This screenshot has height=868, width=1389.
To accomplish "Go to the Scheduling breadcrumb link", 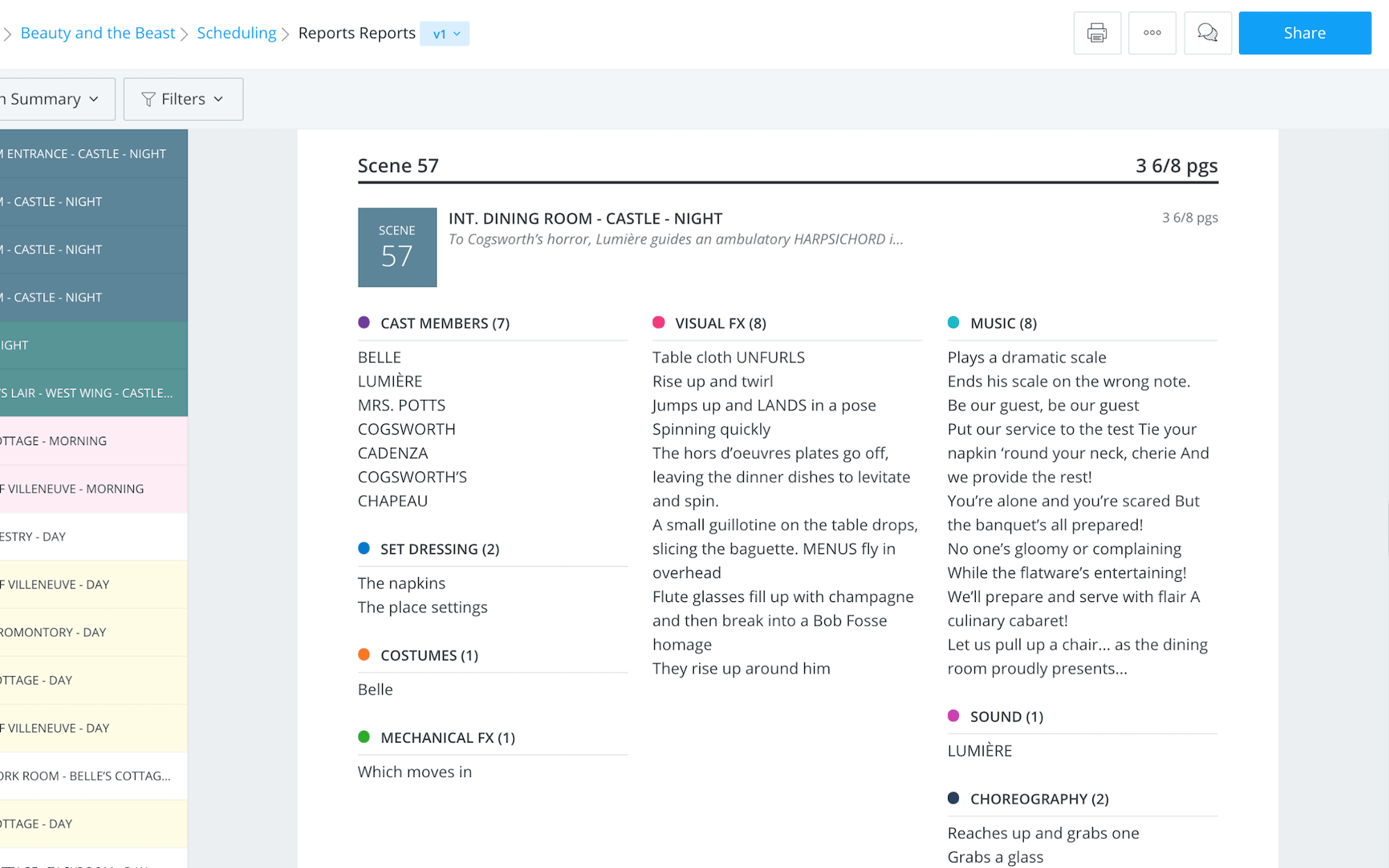I will (236, 33).
